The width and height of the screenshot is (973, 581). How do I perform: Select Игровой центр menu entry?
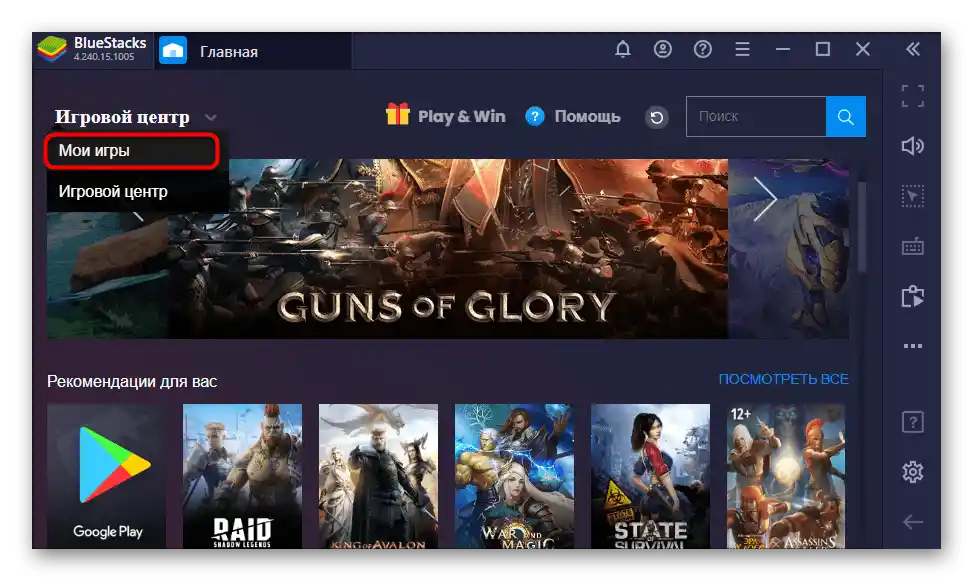click(x=113, y=192)
